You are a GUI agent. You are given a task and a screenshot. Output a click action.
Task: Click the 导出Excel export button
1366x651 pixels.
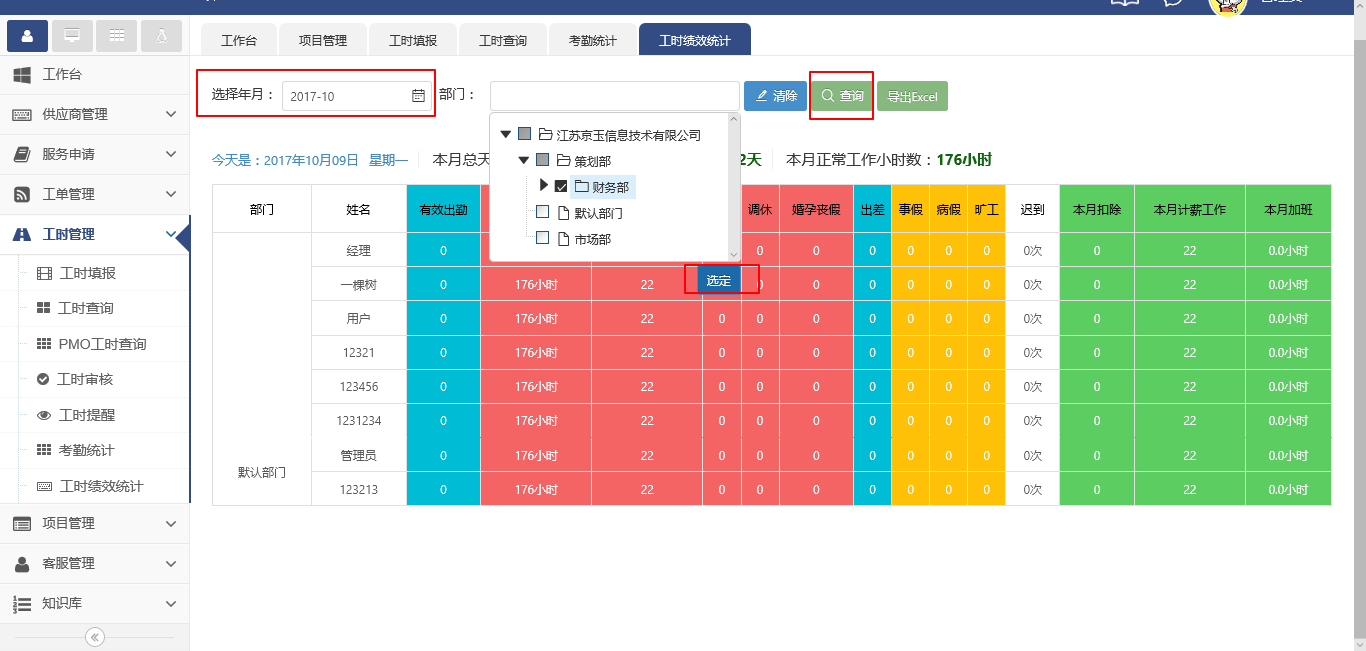point(912,95)
